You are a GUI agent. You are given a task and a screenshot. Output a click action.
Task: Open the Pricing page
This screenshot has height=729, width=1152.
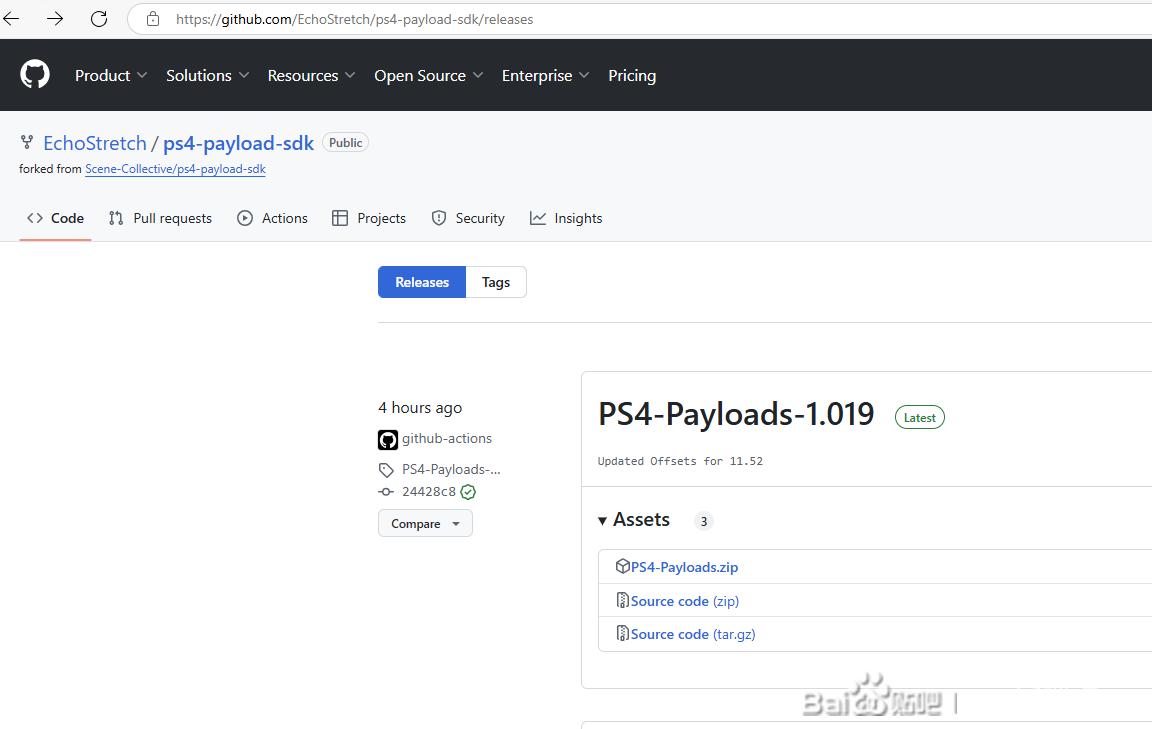[632, 76]
